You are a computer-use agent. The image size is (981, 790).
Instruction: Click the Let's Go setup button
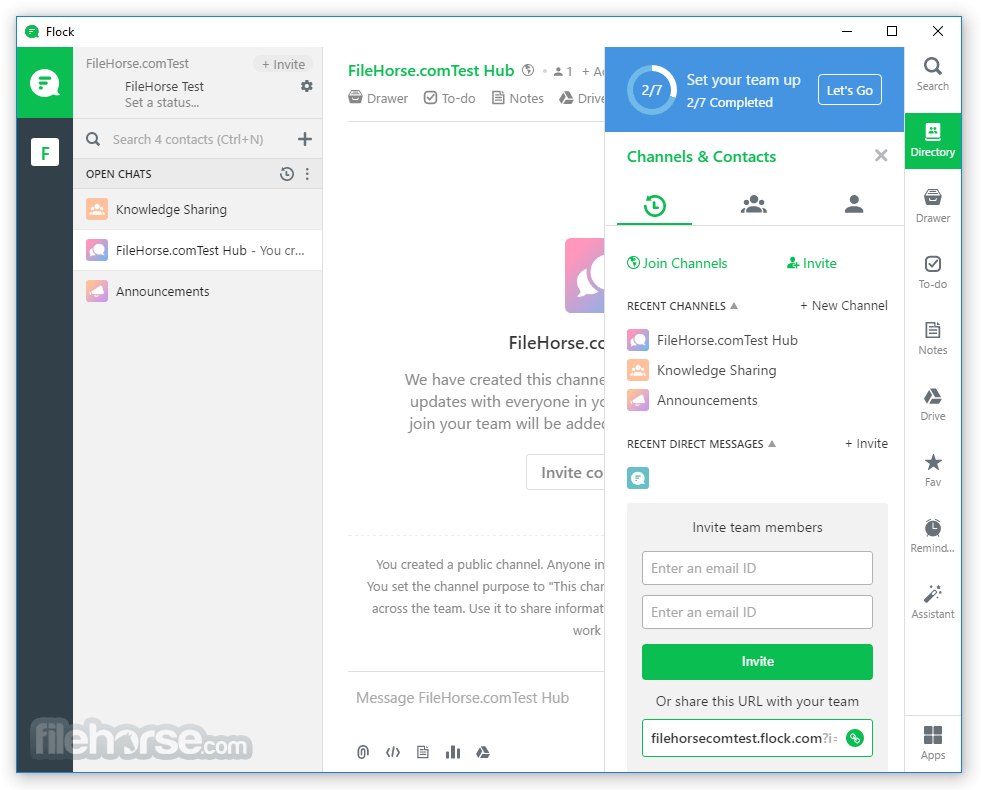tap(850, 90)
